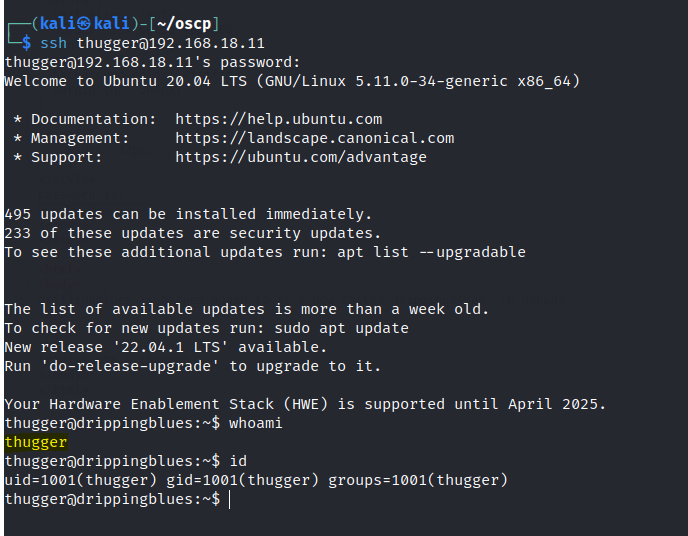Click the '233 of these updates' security line
This screenshot has height=536, width=688.
tap(192, 233)
